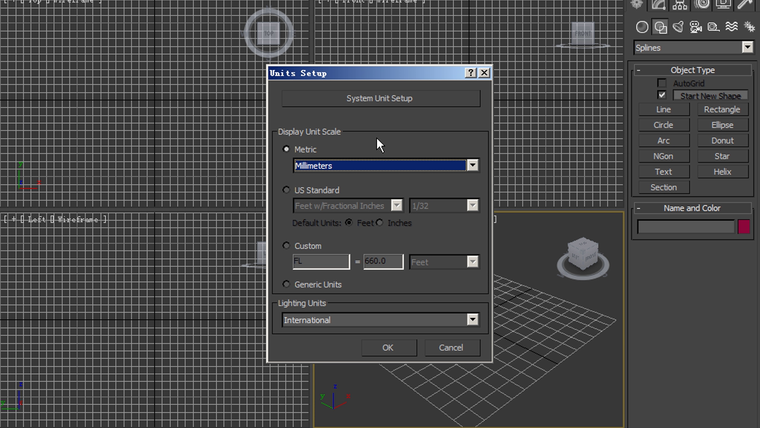Choose the Generic Units radio option
This screenshot has width=760, height=428.
pyautogui.click(x=287, y=284)
